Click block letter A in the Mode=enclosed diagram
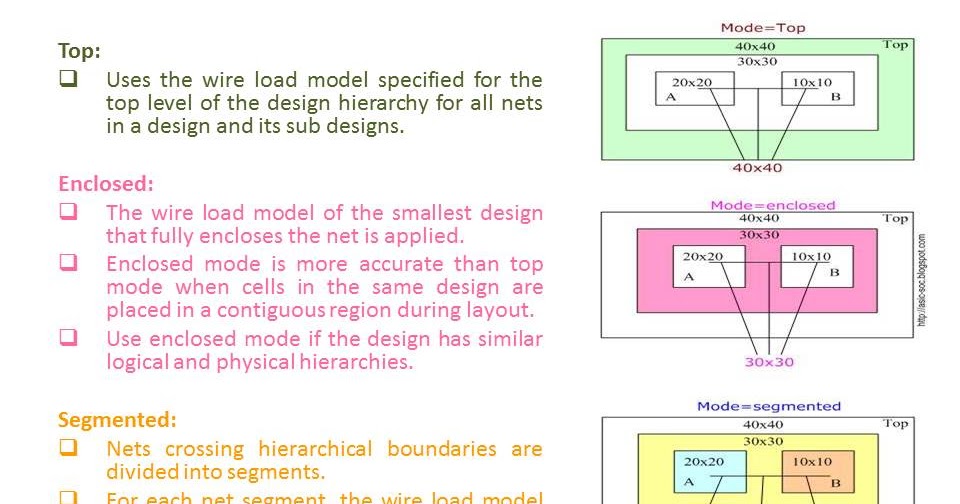 [689, 277]
